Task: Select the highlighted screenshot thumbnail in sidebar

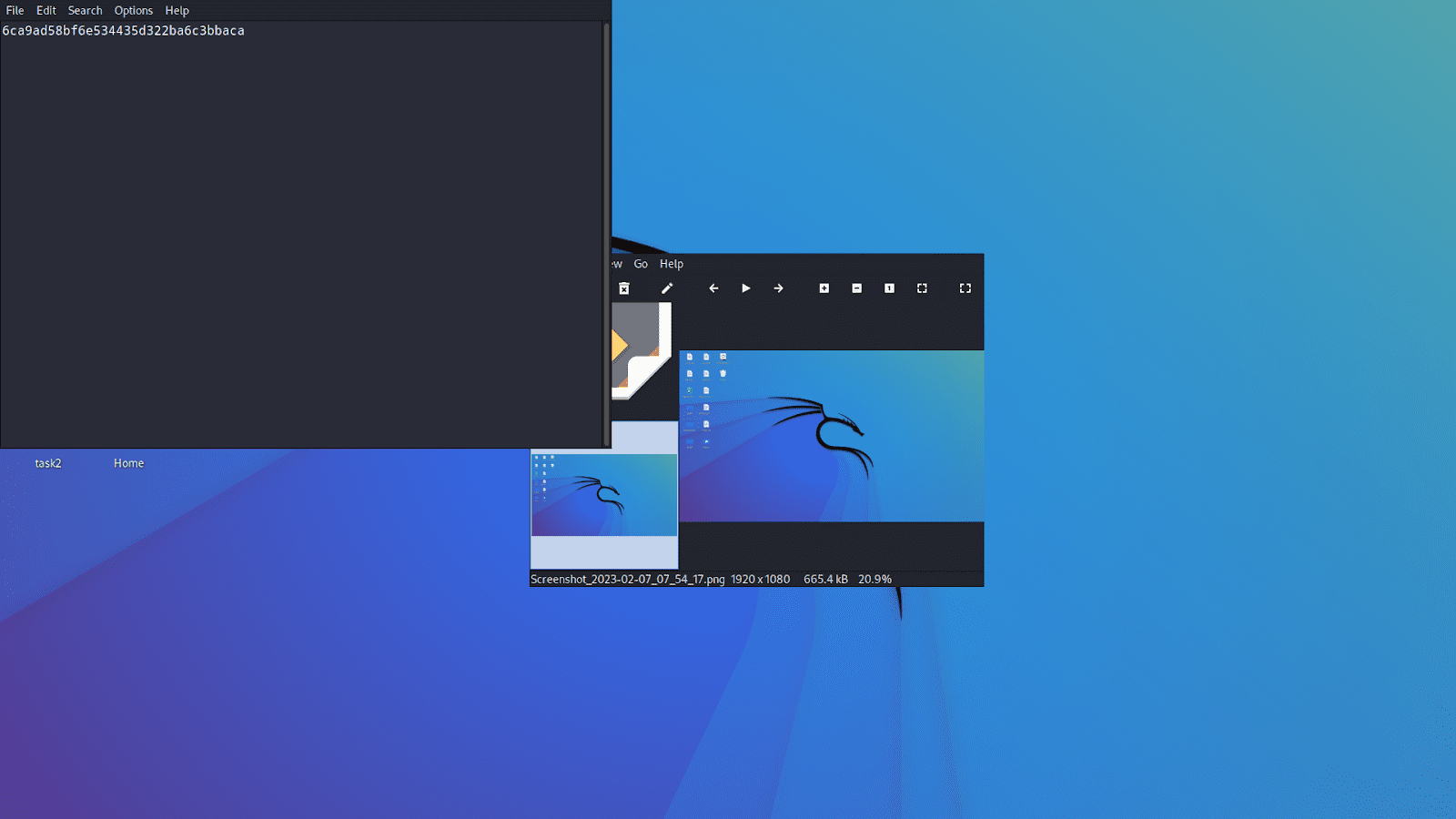Action: pos(604,495)
